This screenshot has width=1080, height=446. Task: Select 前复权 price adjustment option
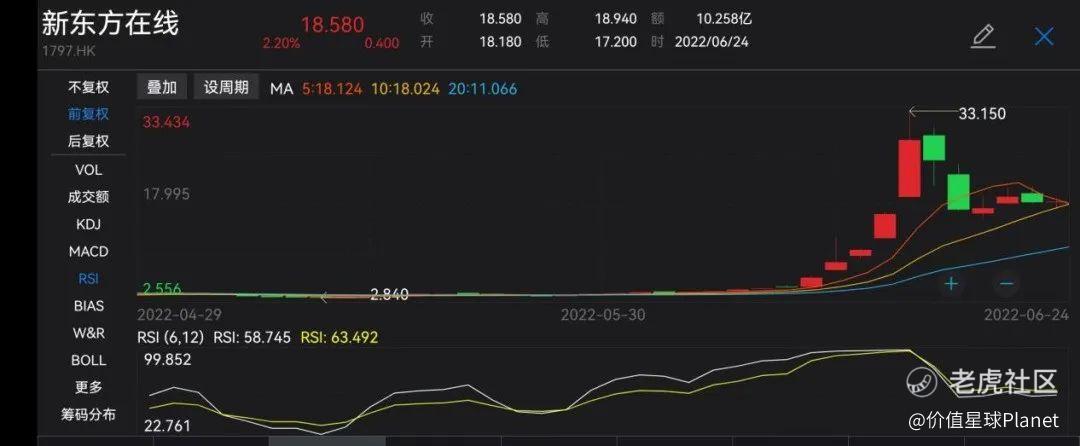coord(88,114)
